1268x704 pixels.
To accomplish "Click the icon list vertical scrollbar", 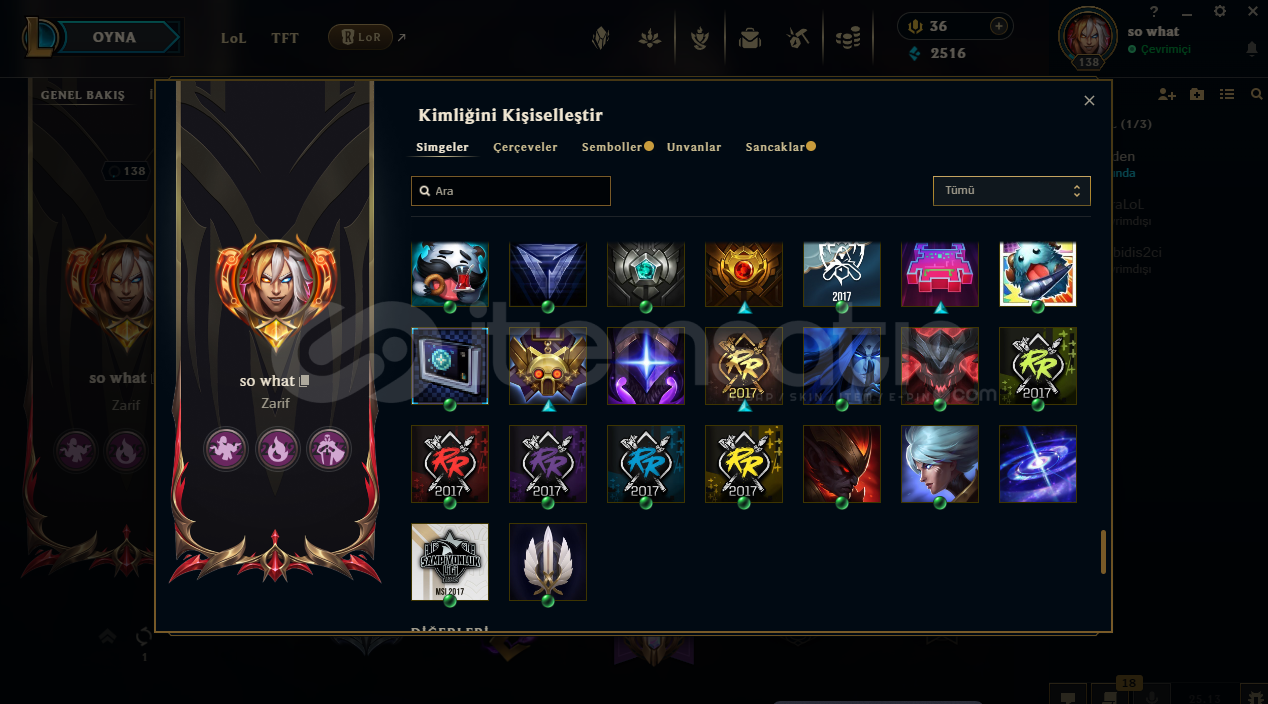I will point(1104,552).
